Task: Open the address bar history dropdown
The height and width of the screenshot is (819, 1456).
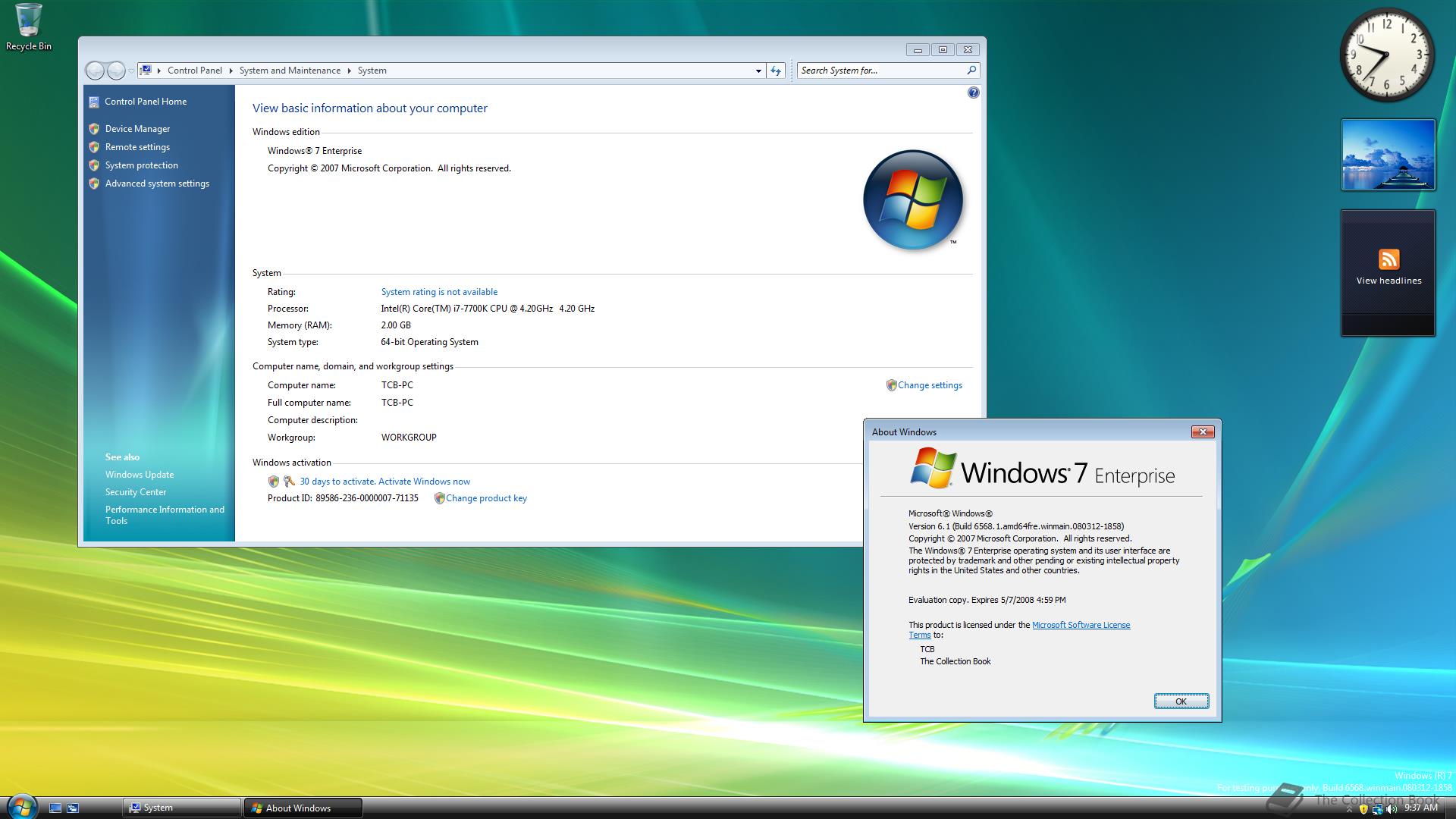Action: point(758,71)
